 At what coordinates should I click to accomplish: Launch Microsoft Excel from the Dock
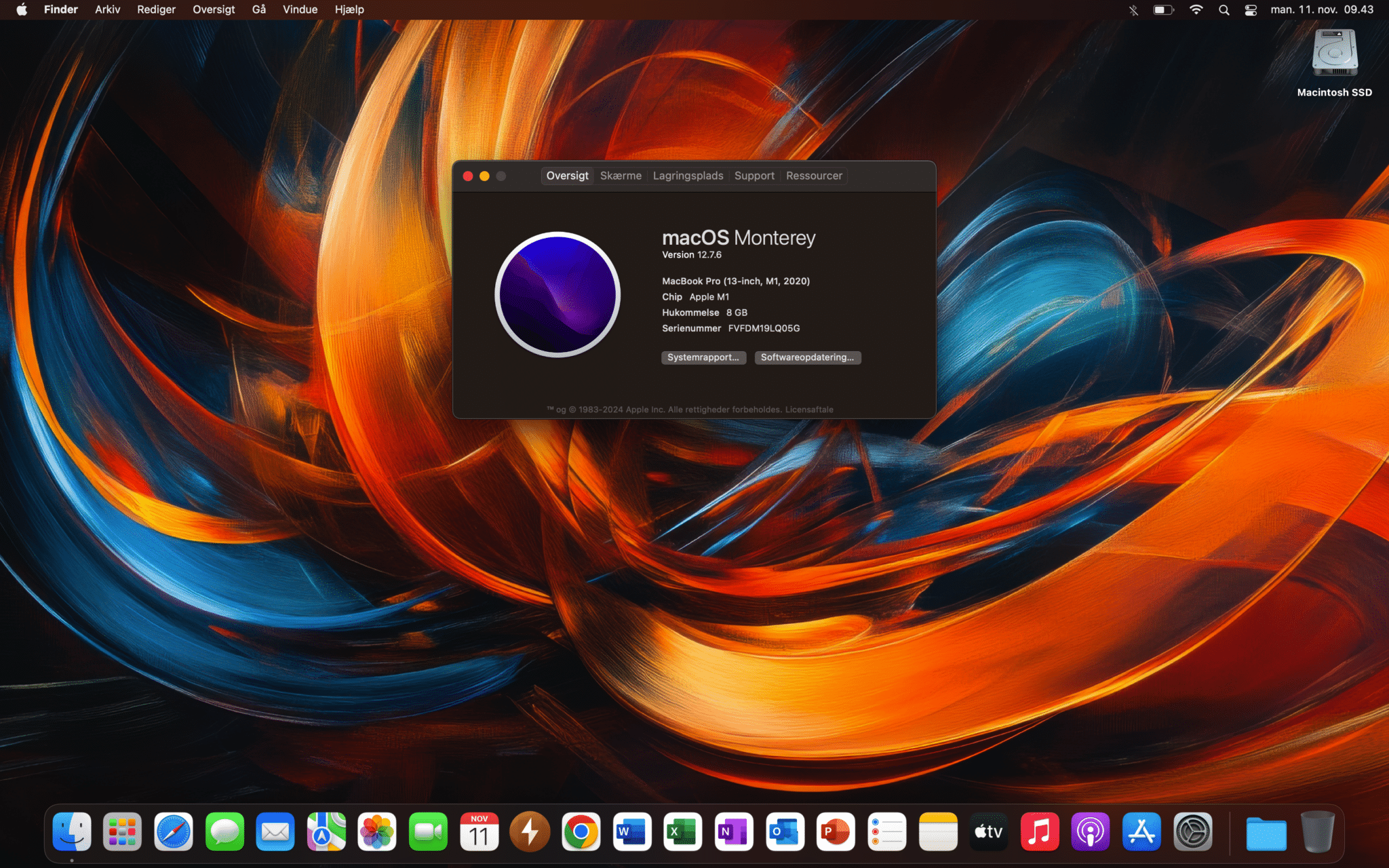pyautogui.click(x=683, y=832)
